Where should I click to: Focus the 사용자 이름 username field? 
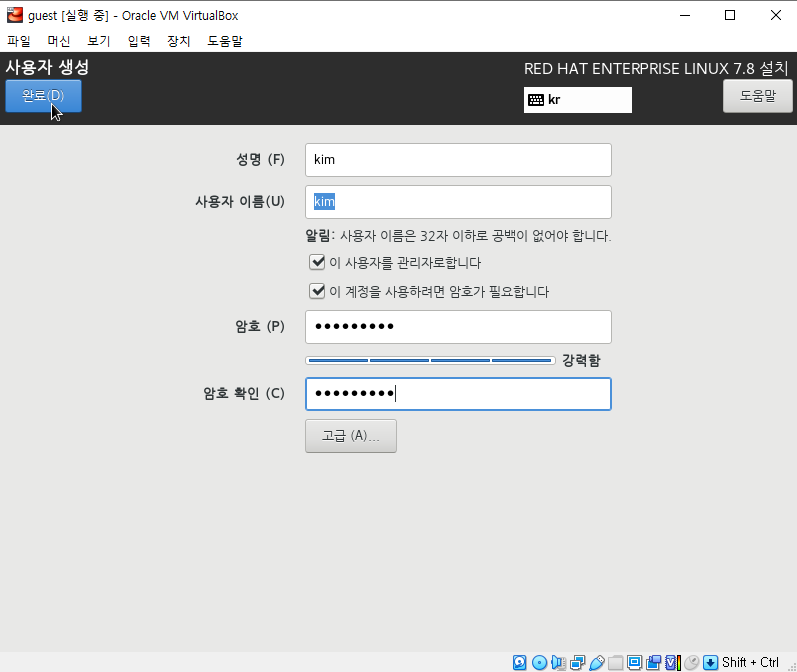(x=458, y=202)
